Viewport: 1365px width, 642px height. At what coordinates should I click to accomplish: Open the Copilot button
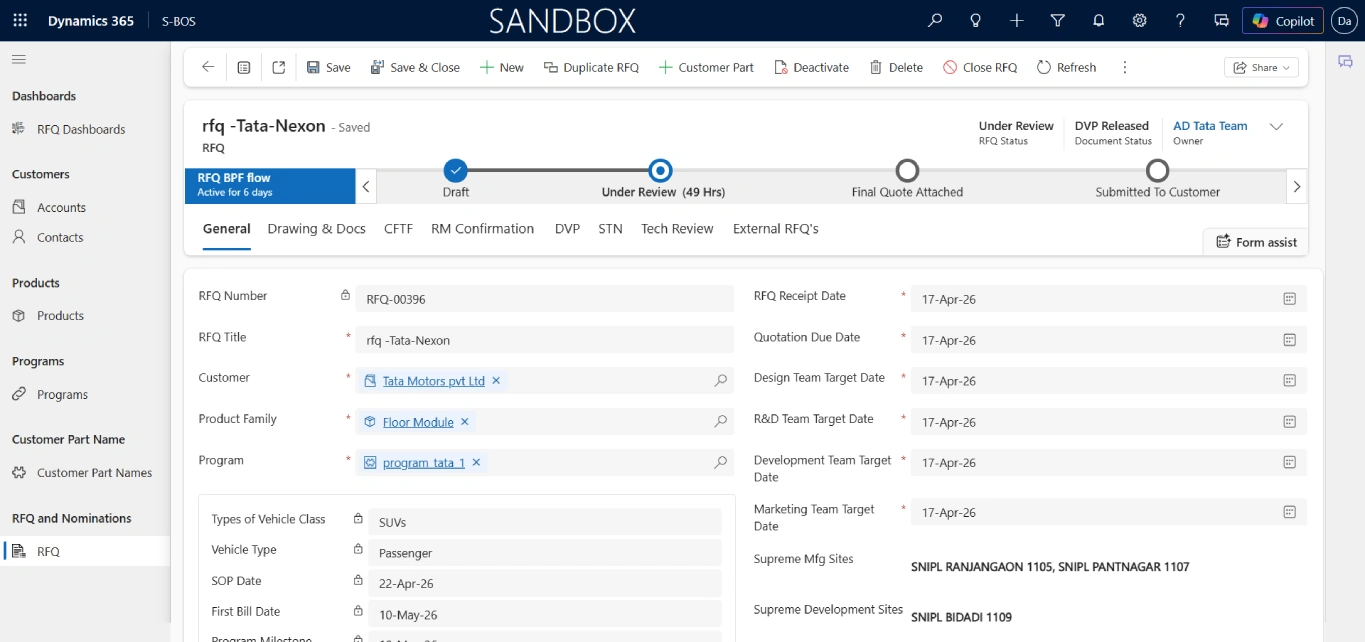[1283, 20]
